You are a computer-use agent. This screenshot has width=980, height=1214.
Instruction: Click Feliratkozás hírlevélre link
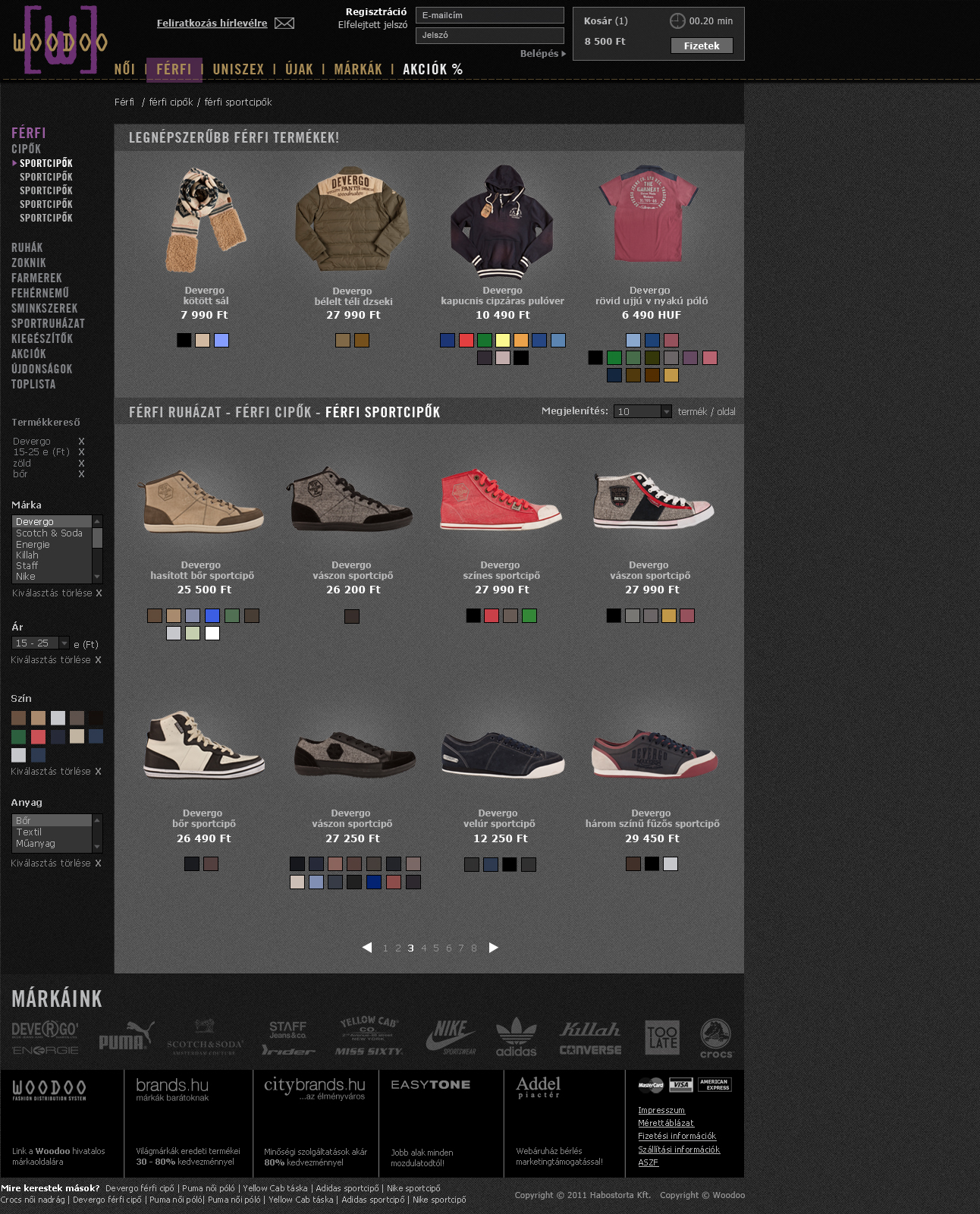(x=212, y=24)
